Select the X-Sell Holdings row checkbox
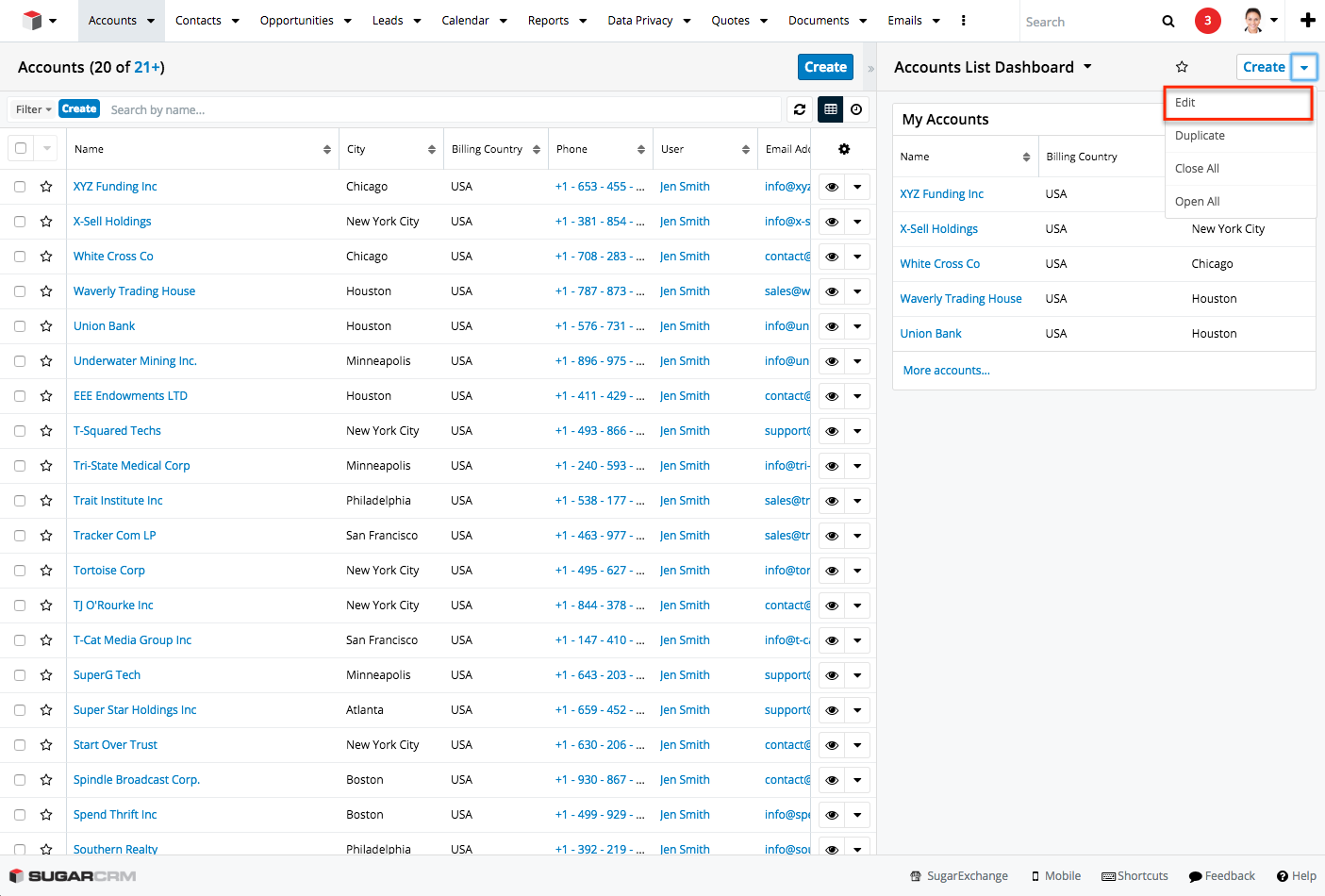 tap(20, 222)
